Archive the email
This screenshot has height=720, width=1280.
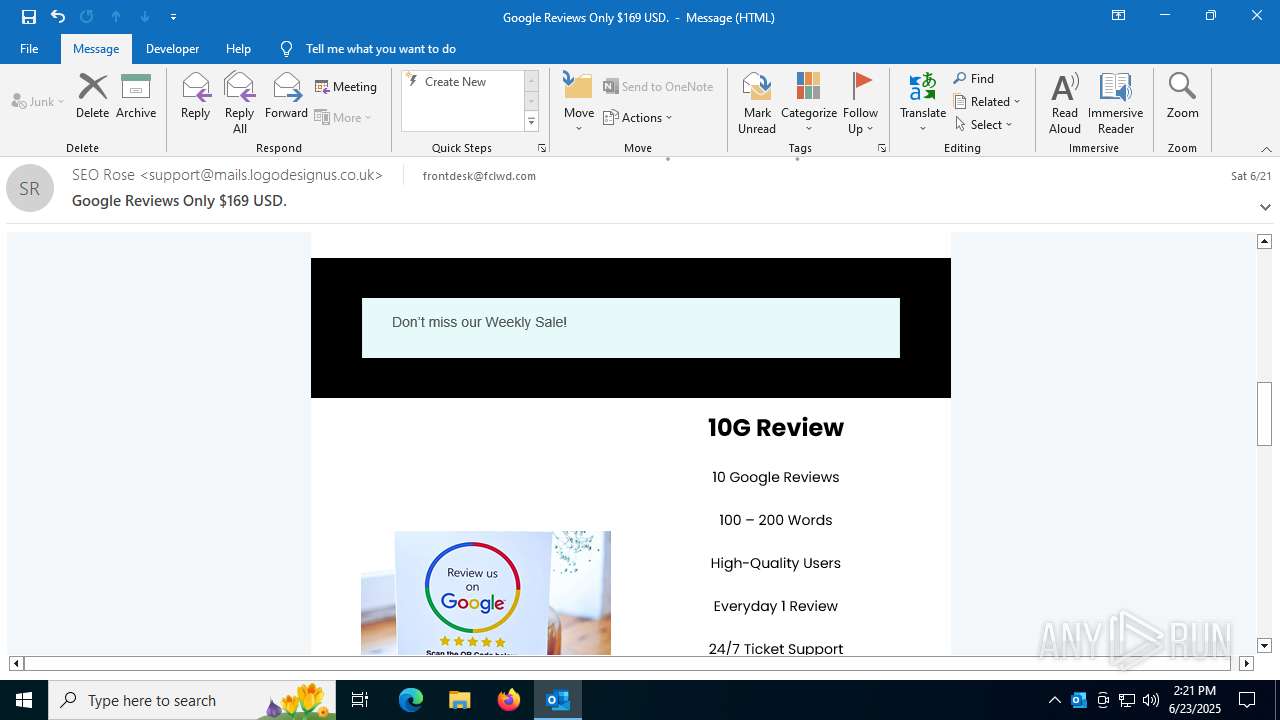tap(136, 96)
